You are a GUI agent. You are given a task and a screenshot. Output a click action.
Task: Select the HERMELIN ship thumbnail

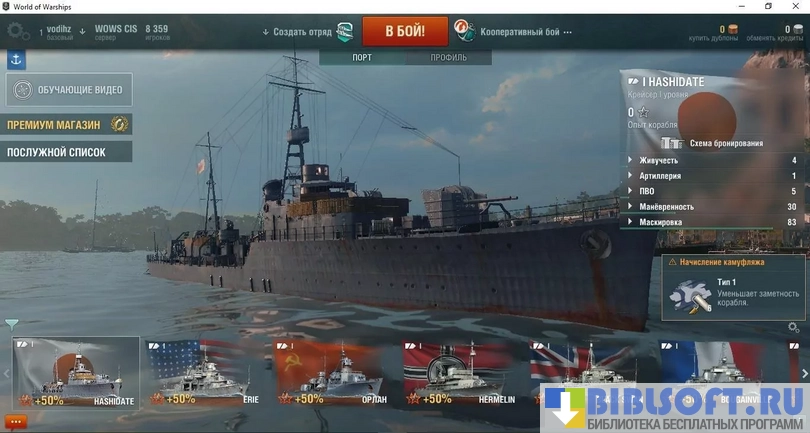click(461, 374)
